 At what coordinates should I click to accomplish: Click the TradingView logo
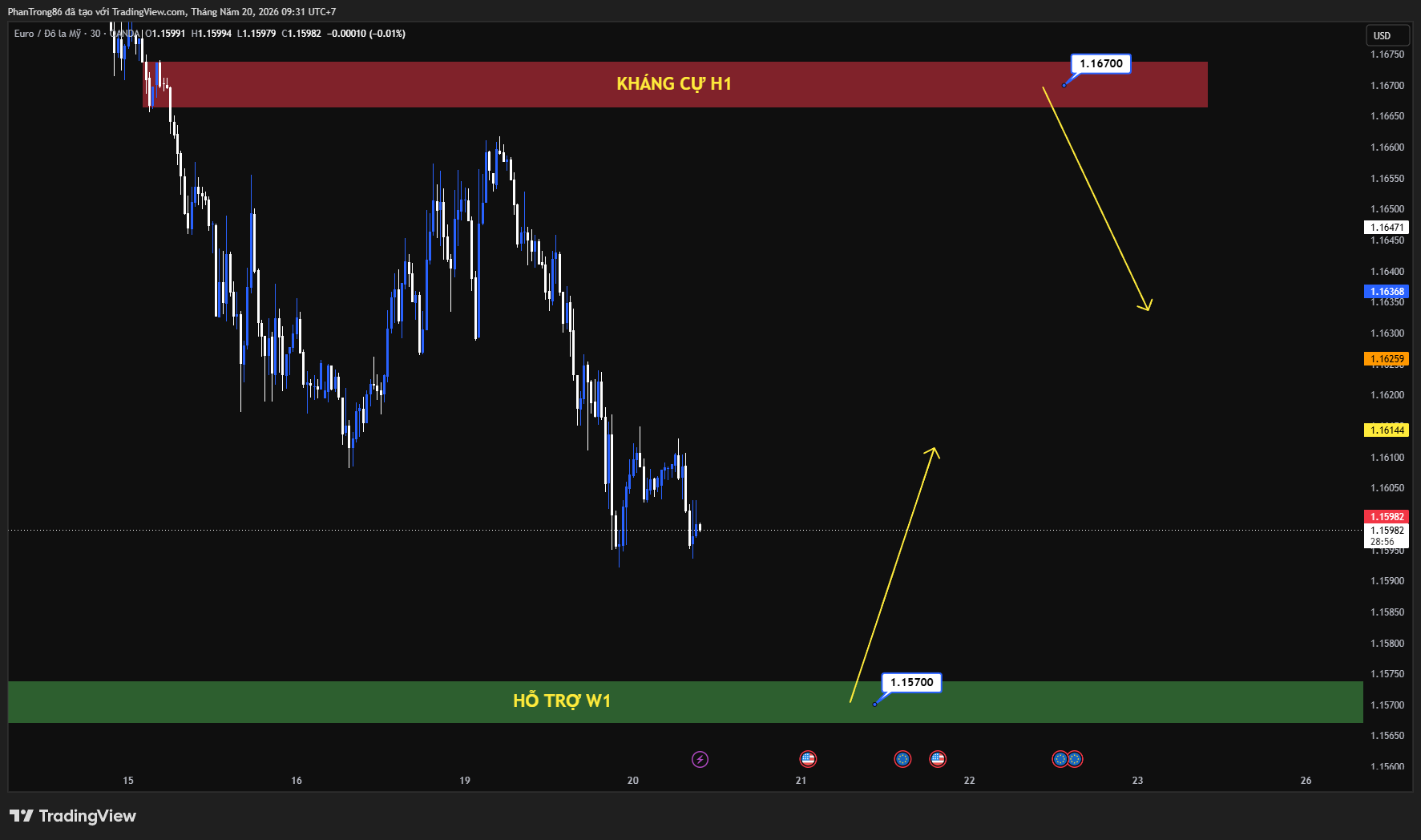73,816
